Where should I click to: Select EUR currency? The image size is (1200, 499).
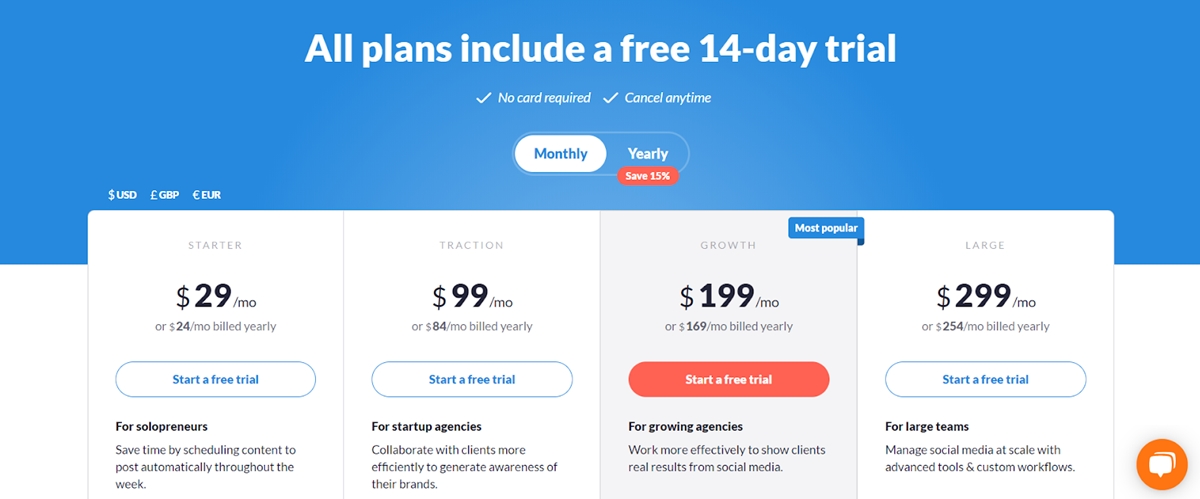[x=206, y=195]
